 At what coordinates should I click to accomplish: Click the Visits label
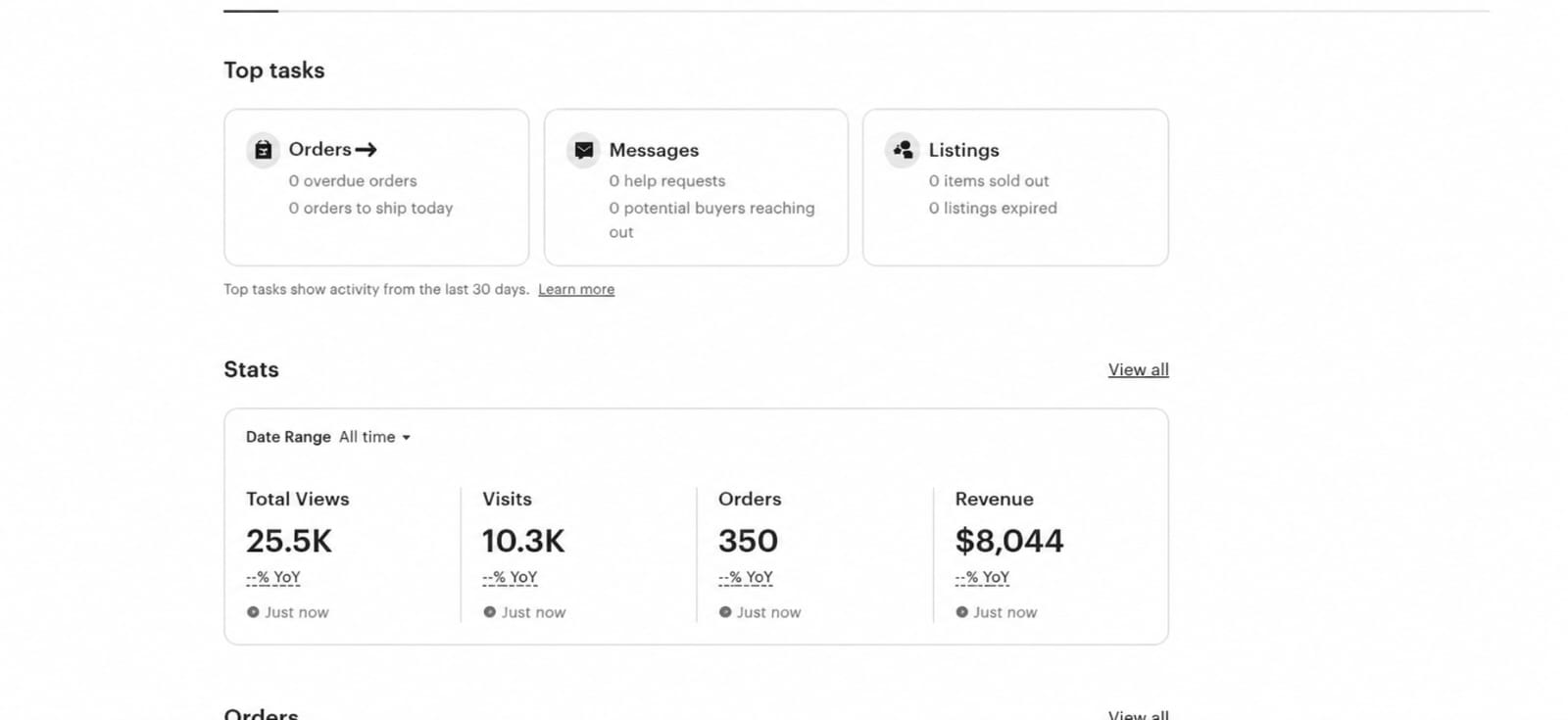pos(507,499)
